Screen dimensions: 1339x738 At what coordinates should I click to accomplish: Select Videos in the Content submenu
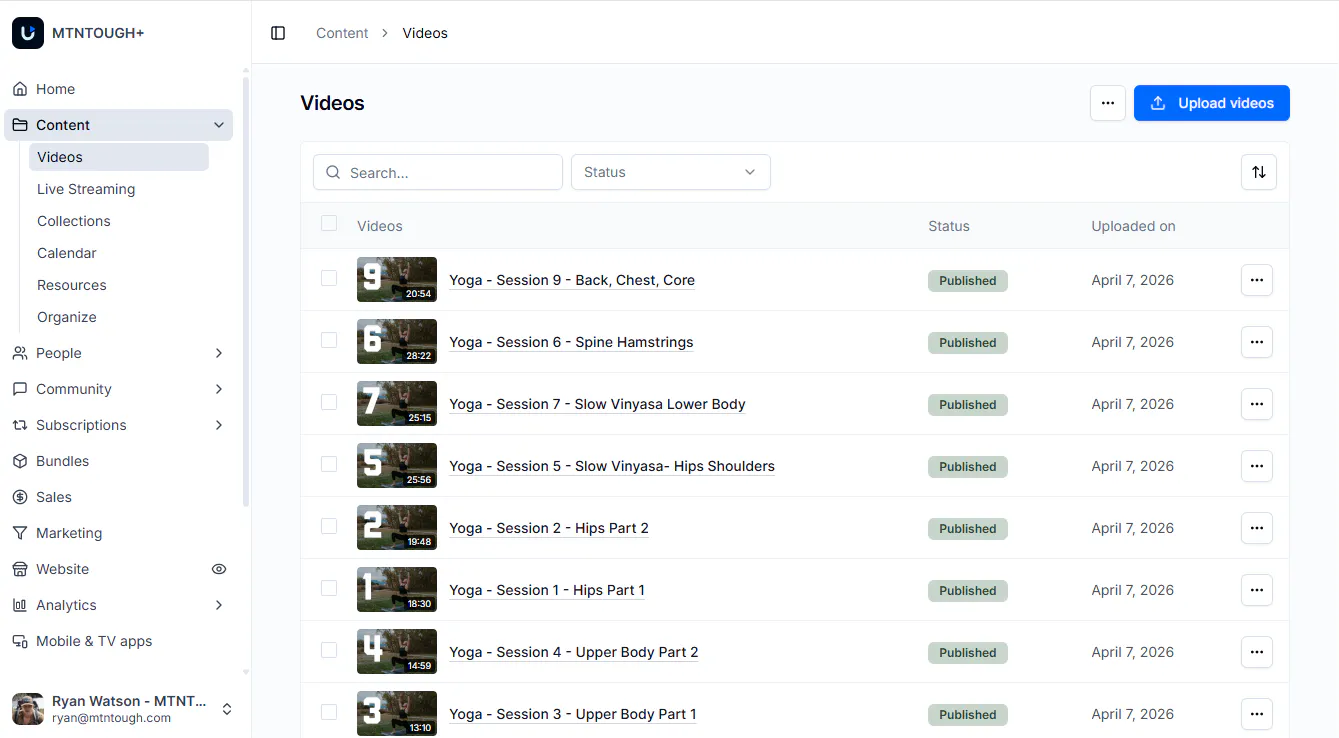[119, 157]
